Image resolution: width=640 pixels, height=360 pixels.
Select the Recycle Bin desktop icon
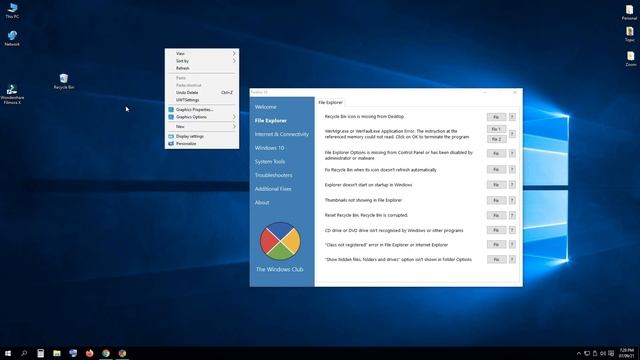tap(64, 81)
